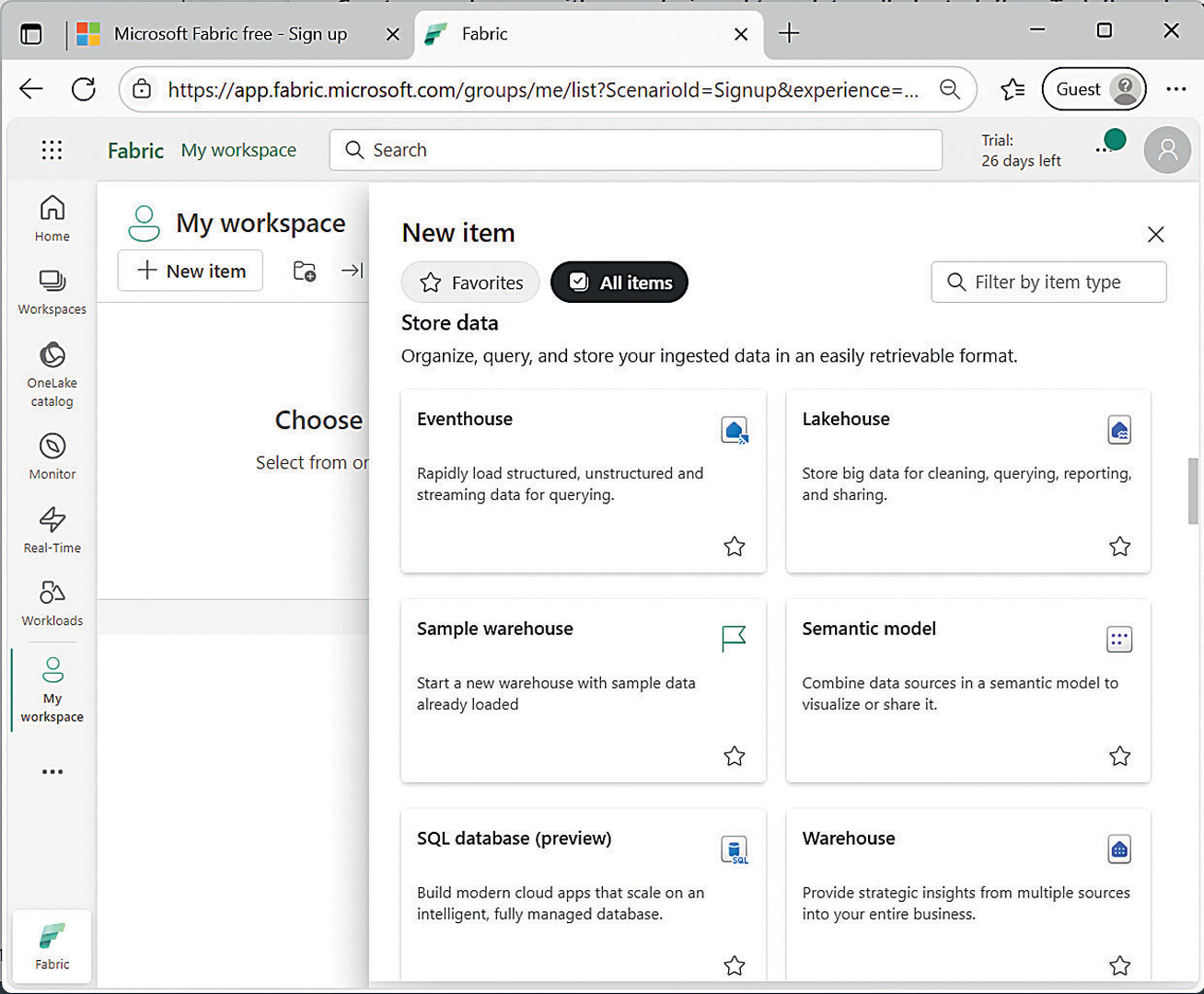
Task: Close the Microsoft Fabric free tab
Action: tap(392, 34)
